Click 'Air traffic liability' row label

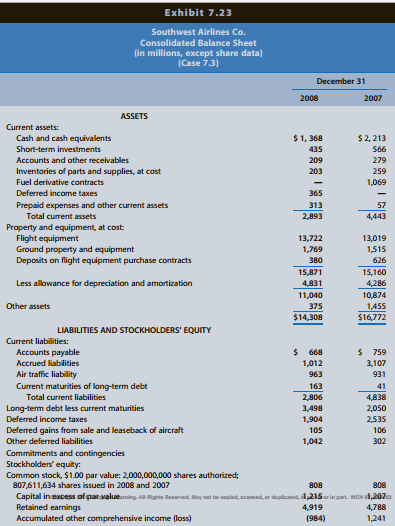(x=46, y=374)
